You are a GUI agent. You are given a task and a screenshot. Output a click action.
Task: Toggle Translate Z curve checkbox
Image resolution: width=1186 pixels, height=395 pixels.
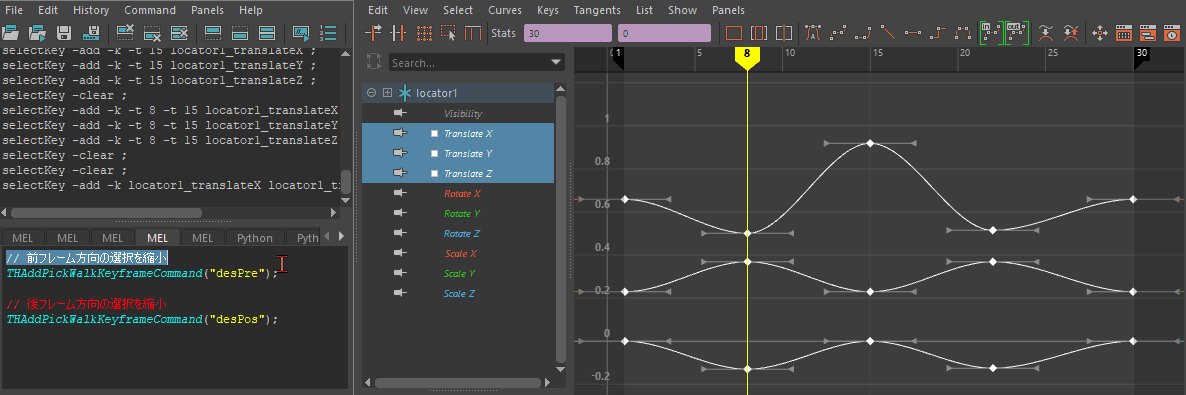click(434, 173)
